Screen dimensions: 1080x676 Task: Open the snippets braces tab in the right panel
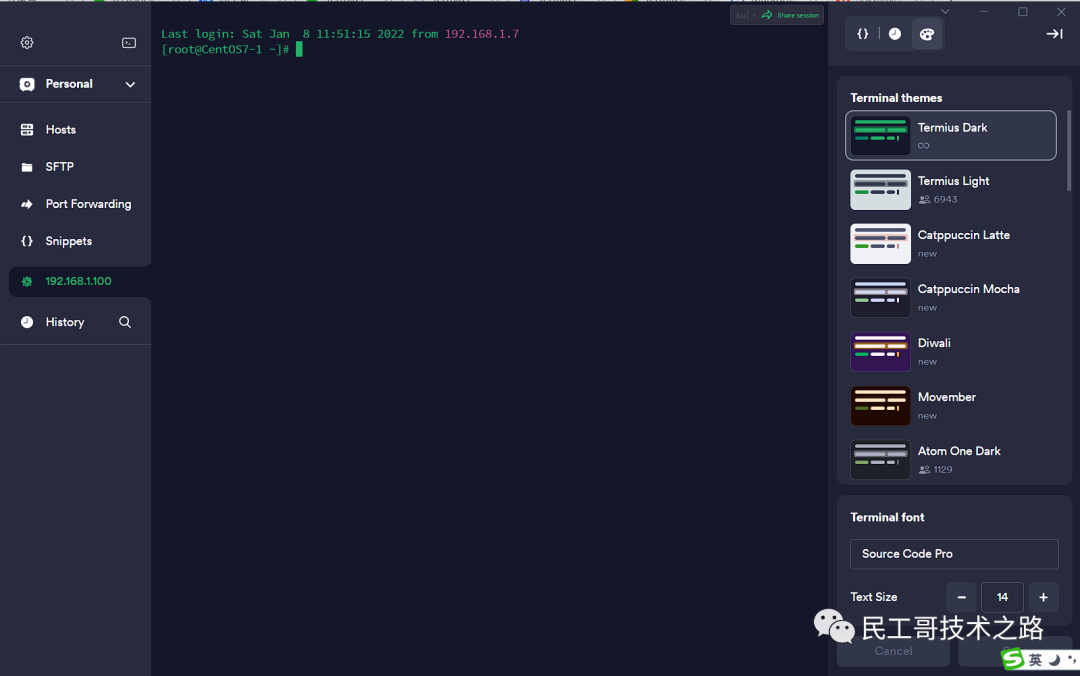point(863,34)
